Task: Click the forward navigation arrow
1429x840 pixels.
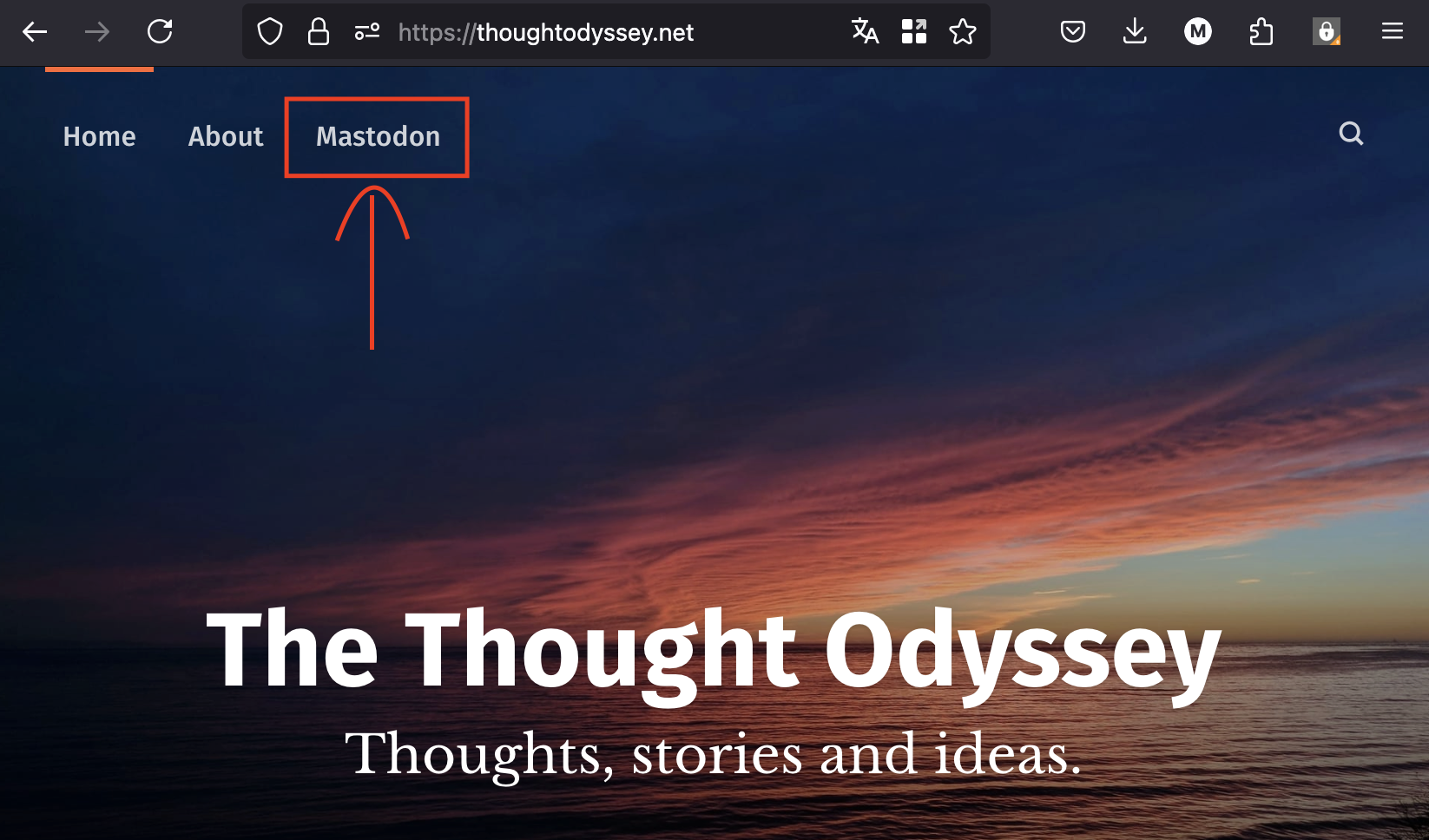Action: click(x=97, y=32)
